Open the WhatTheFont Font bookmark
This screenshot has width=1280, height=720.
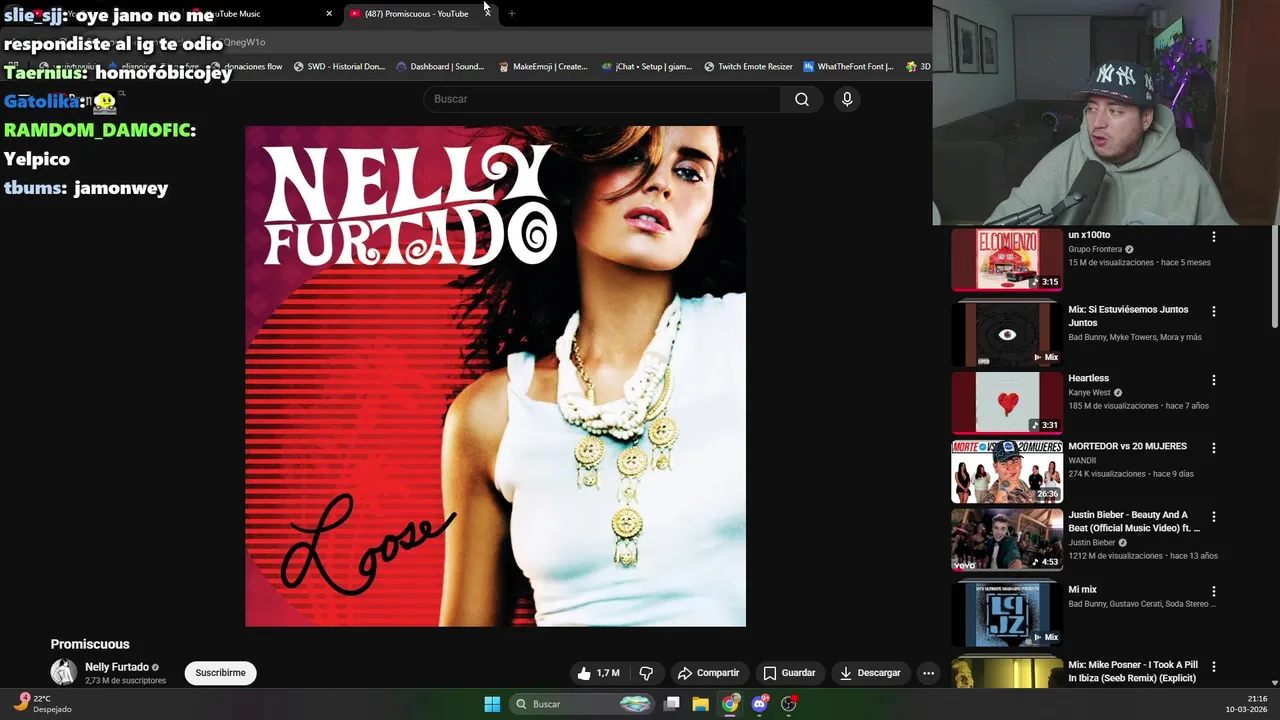pos(848,66)
